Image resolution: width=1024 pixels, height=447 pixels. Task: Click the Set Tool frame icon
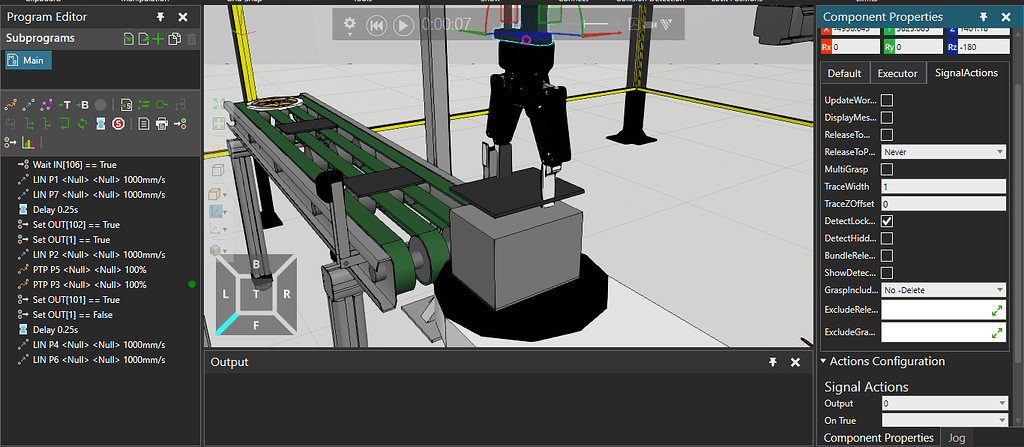[x=65, y=104]
